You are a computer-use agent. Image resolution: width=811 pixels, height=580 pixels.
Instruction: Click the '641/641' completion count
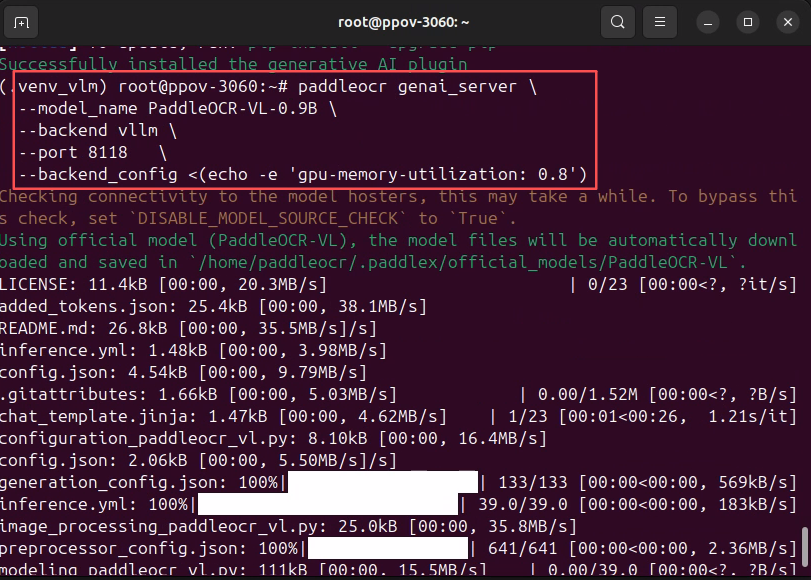522,548
